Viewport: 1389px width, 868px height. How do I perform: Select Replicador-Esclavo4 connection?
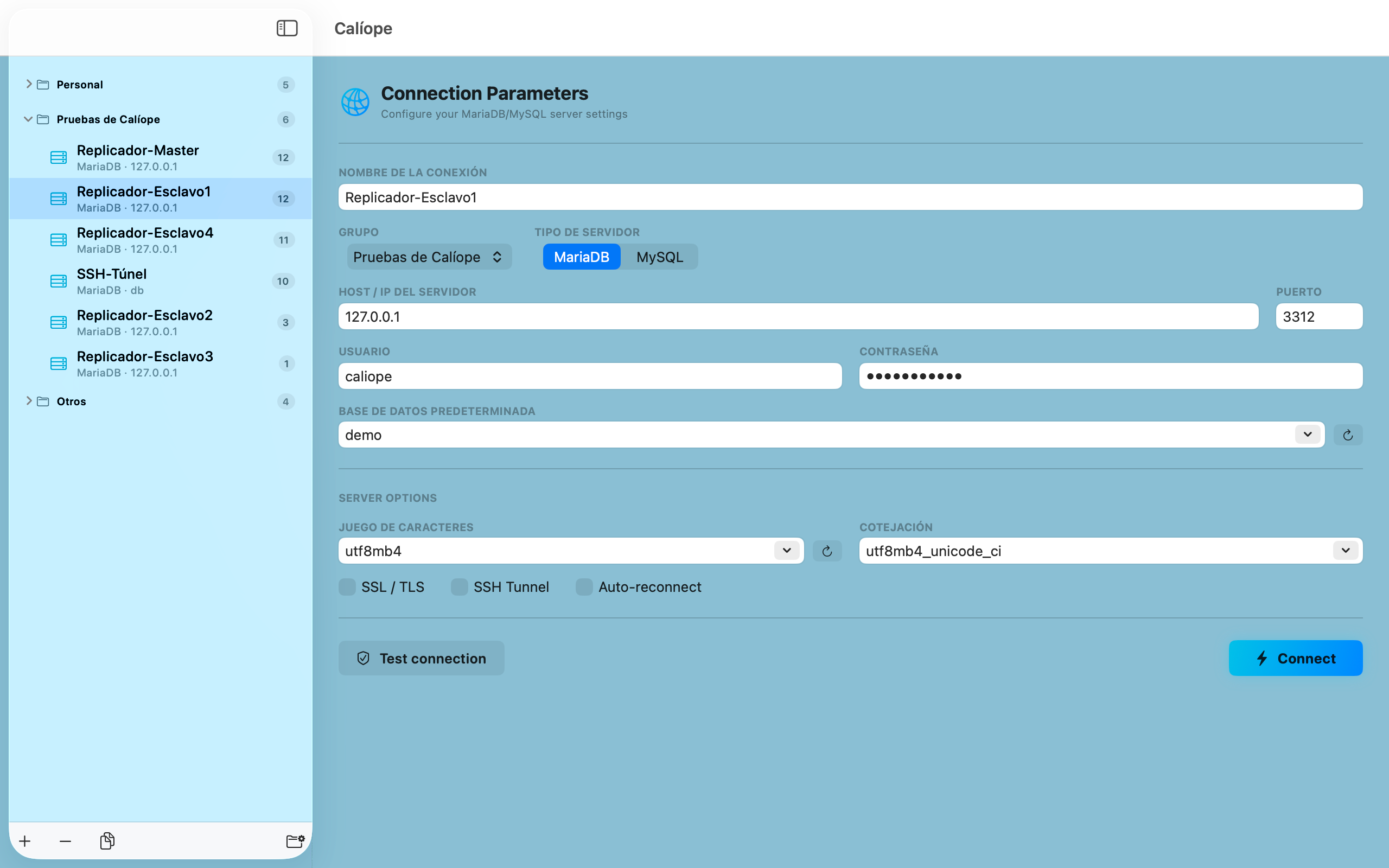coord(161,240)
